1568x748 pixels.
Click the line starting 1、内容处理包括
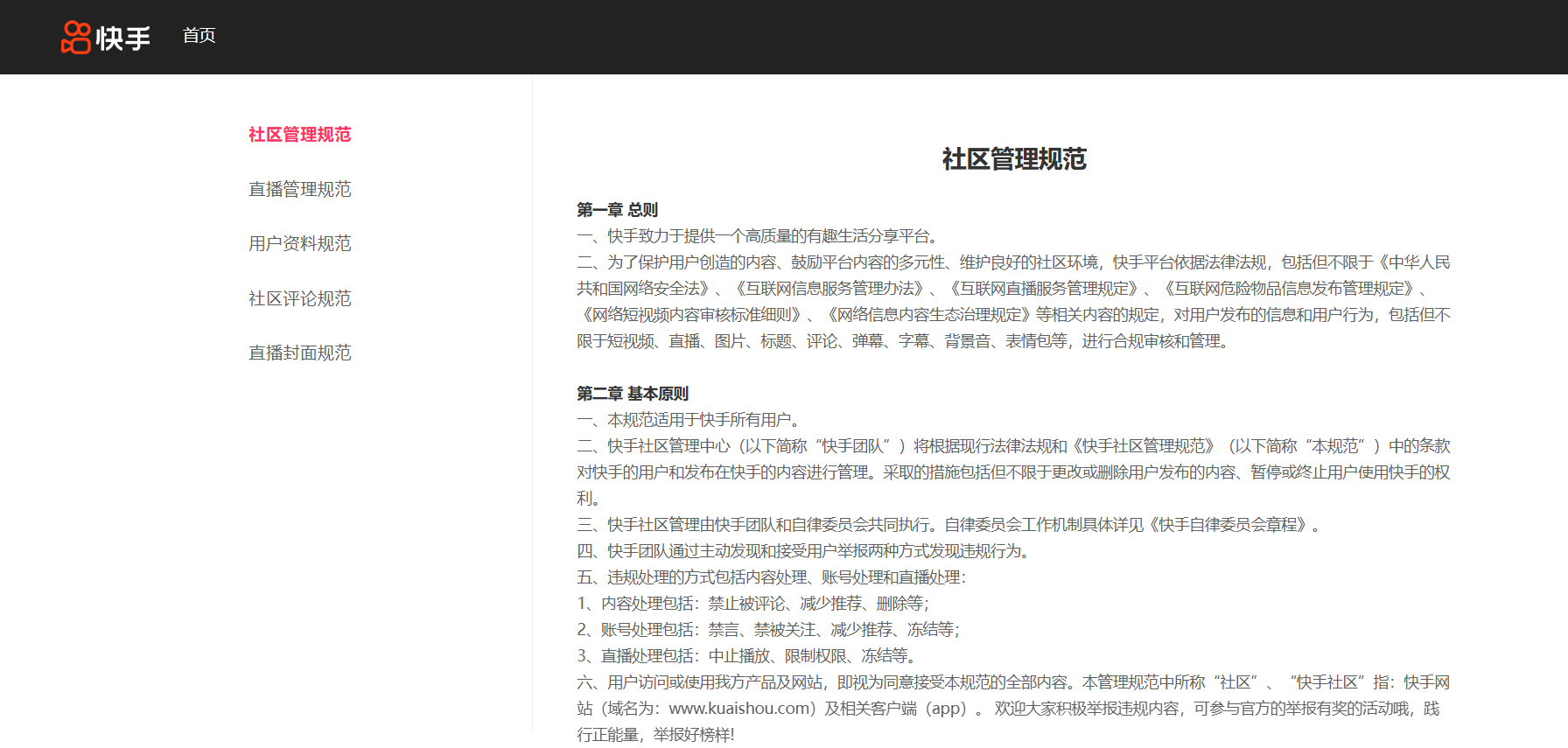pos(752,604)
